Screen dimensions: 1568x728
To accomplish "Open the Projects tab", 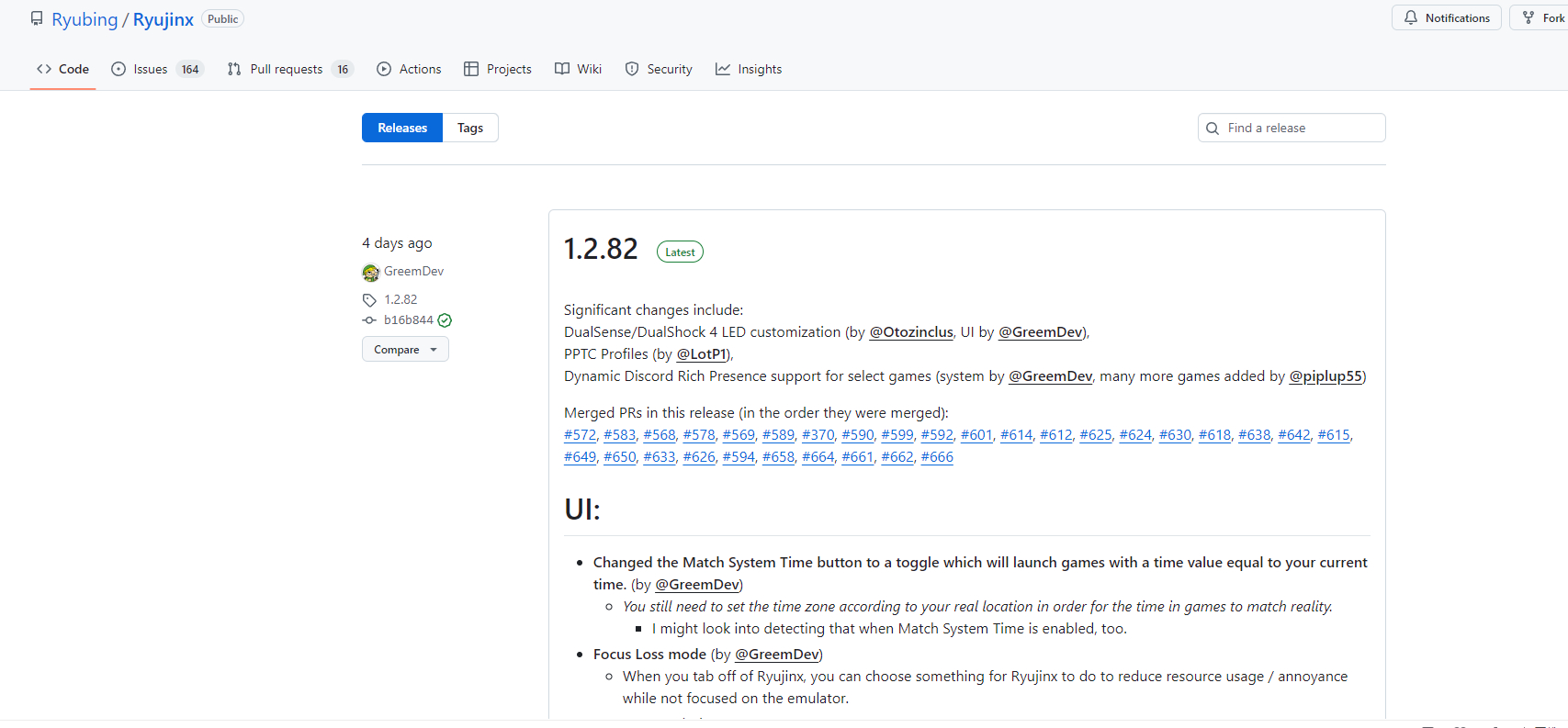I will [498, 69].
